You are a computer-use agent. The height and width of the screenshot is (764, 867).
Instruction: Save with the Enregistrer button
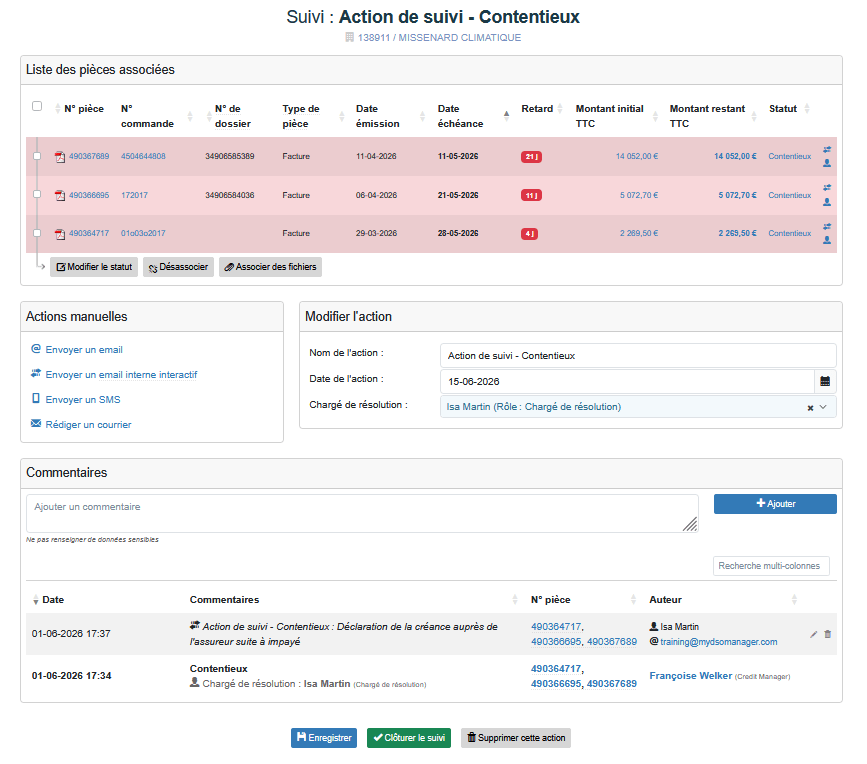tap(324, 738)
